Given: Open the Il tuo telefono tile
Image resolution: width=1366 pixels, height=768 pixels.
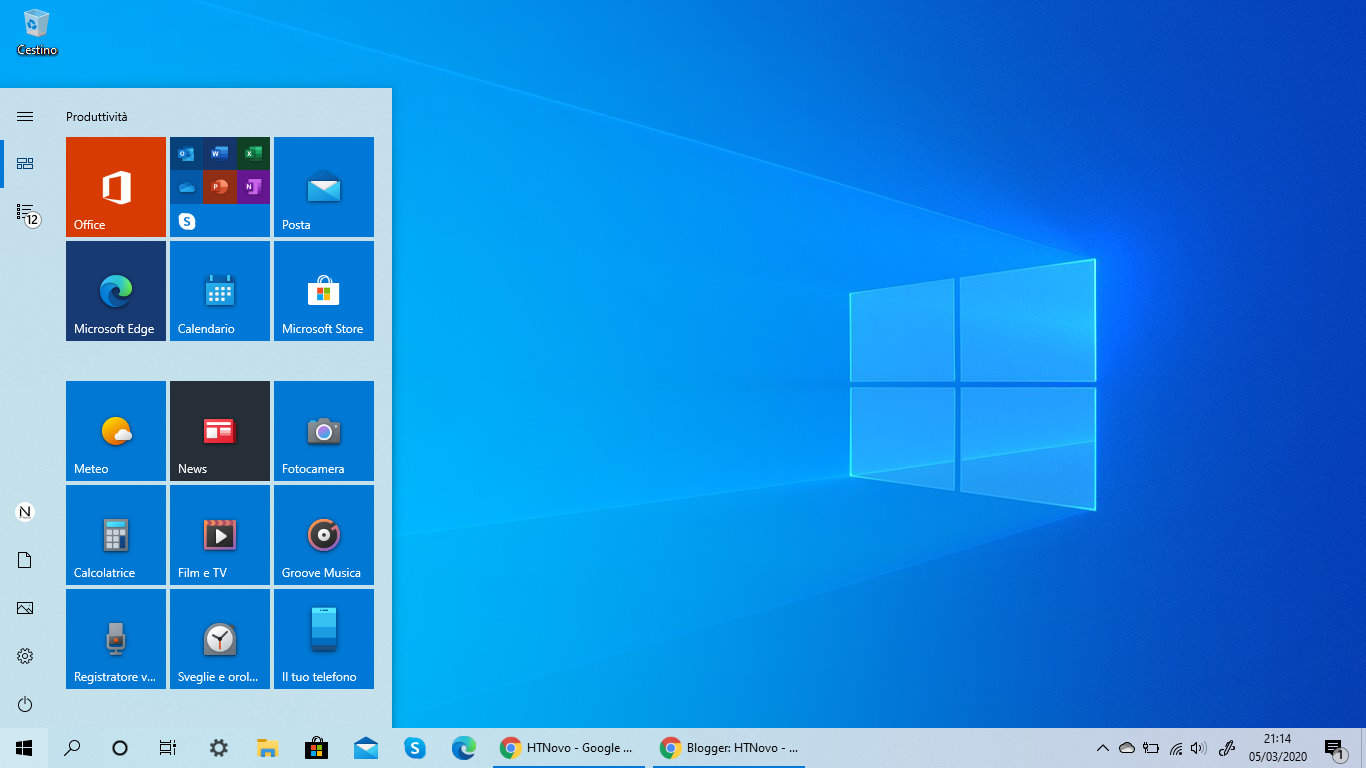Looking at the screenshot, I should (323, 639).
